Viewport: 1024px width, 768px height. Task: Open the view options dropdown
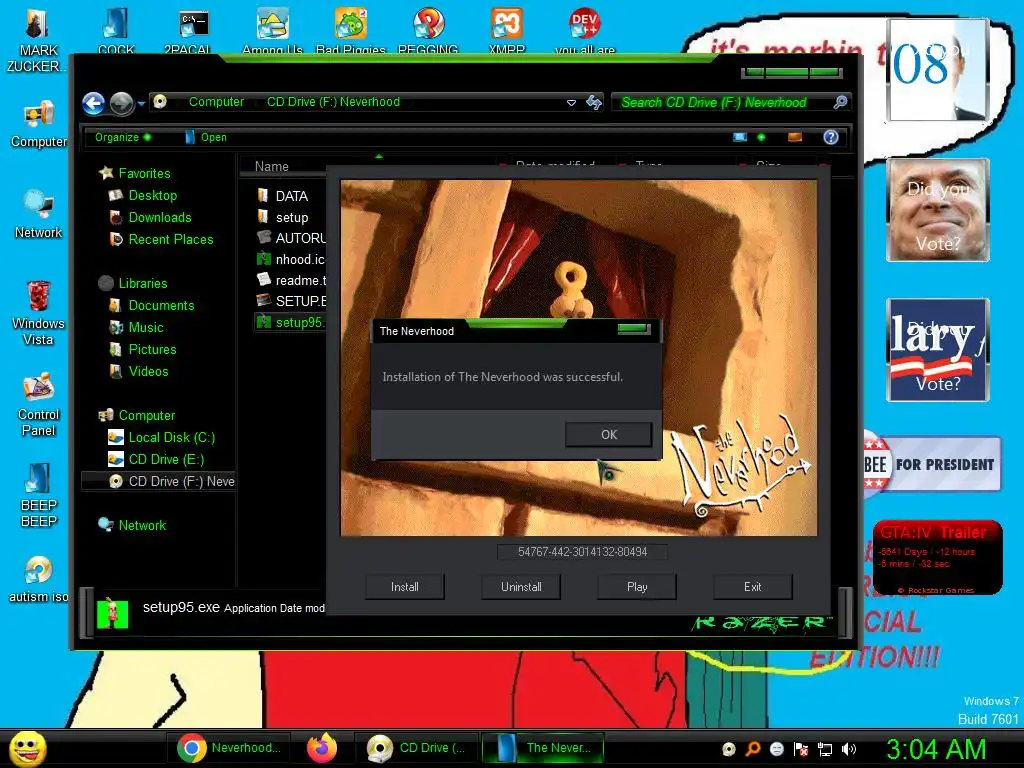761,137
